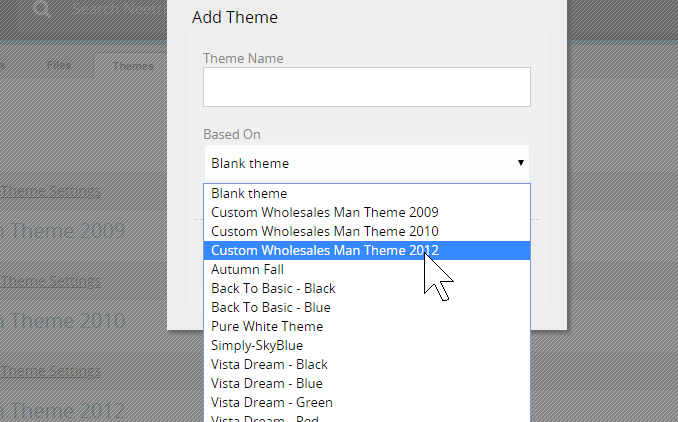Click the Based On dropdown arrow
Image resolution: width=678 pixels, height=422 pixels.
[x=521, y=163]
